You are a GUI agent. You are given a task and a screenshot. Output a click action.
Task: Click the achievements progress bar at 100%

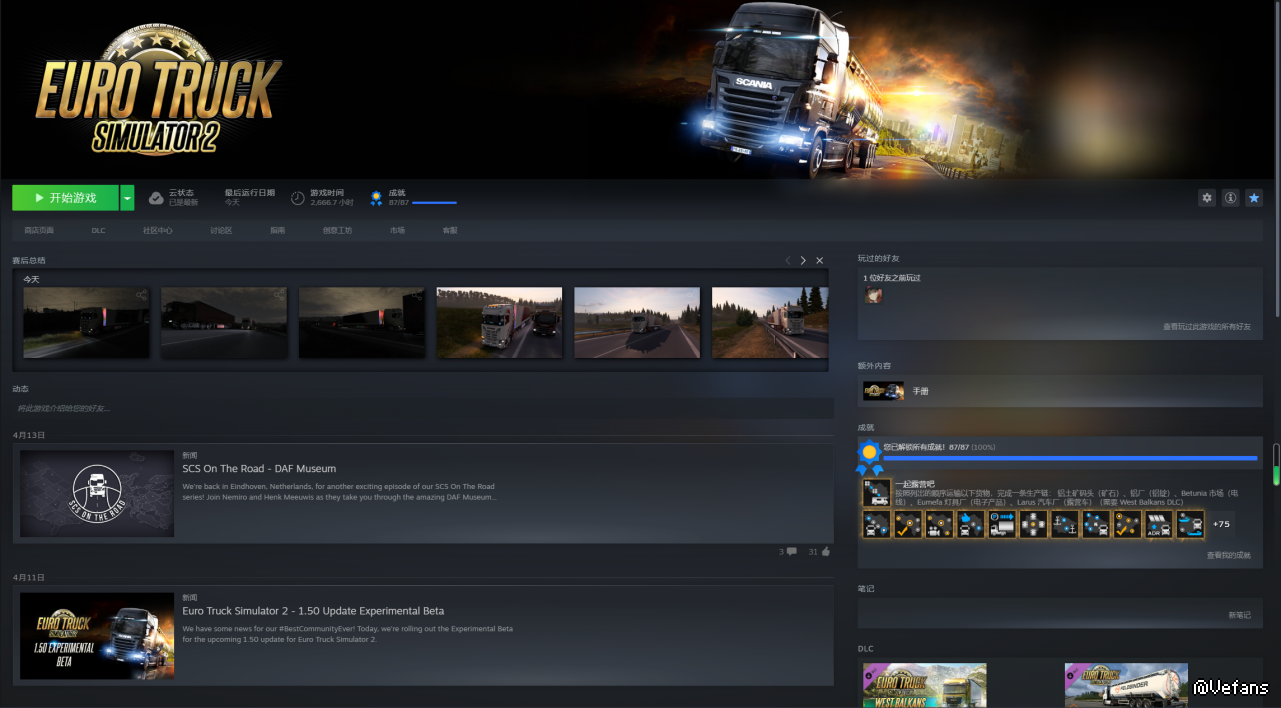[1069, 458]
